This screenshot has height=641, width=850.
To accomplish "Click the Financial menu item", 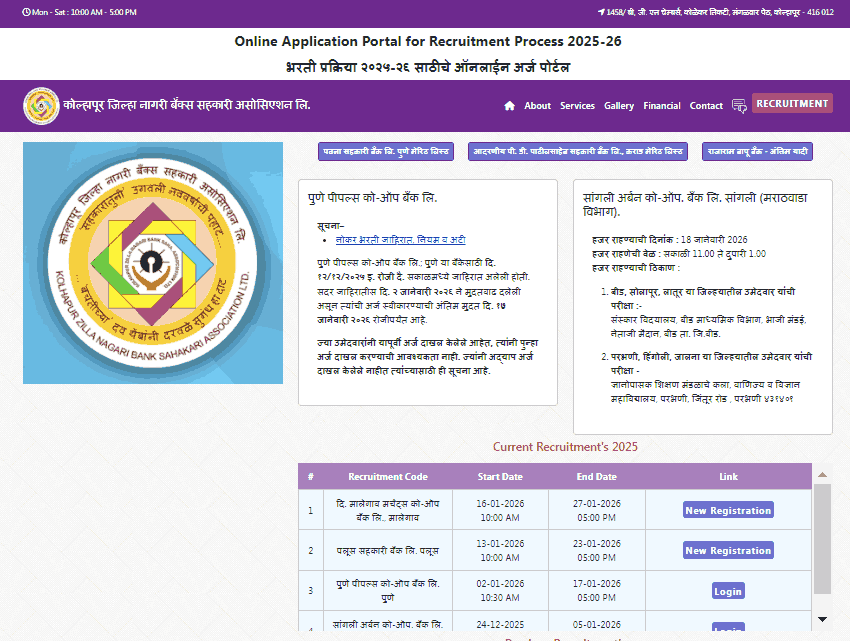I will click(x=661, y=105).
